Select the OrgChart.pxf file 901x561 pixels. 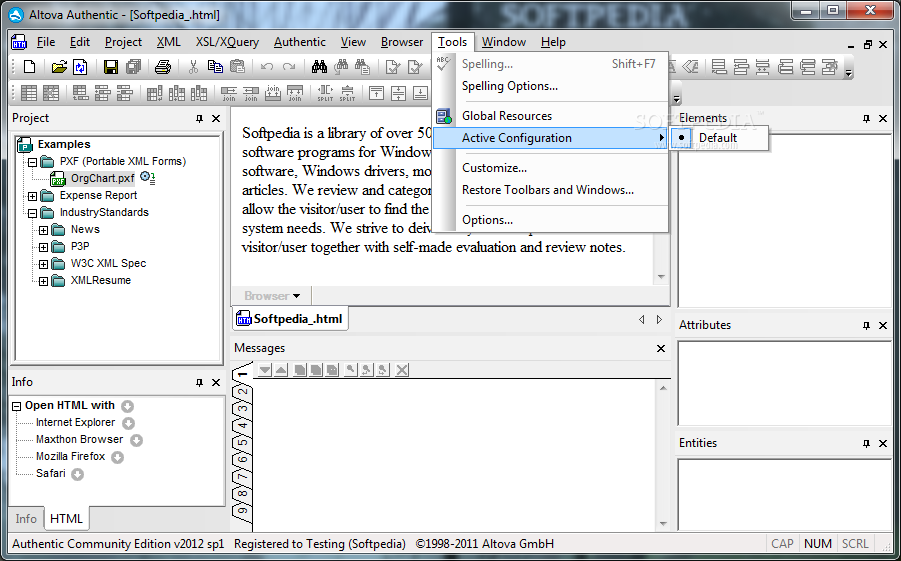[x=102, y=179]
